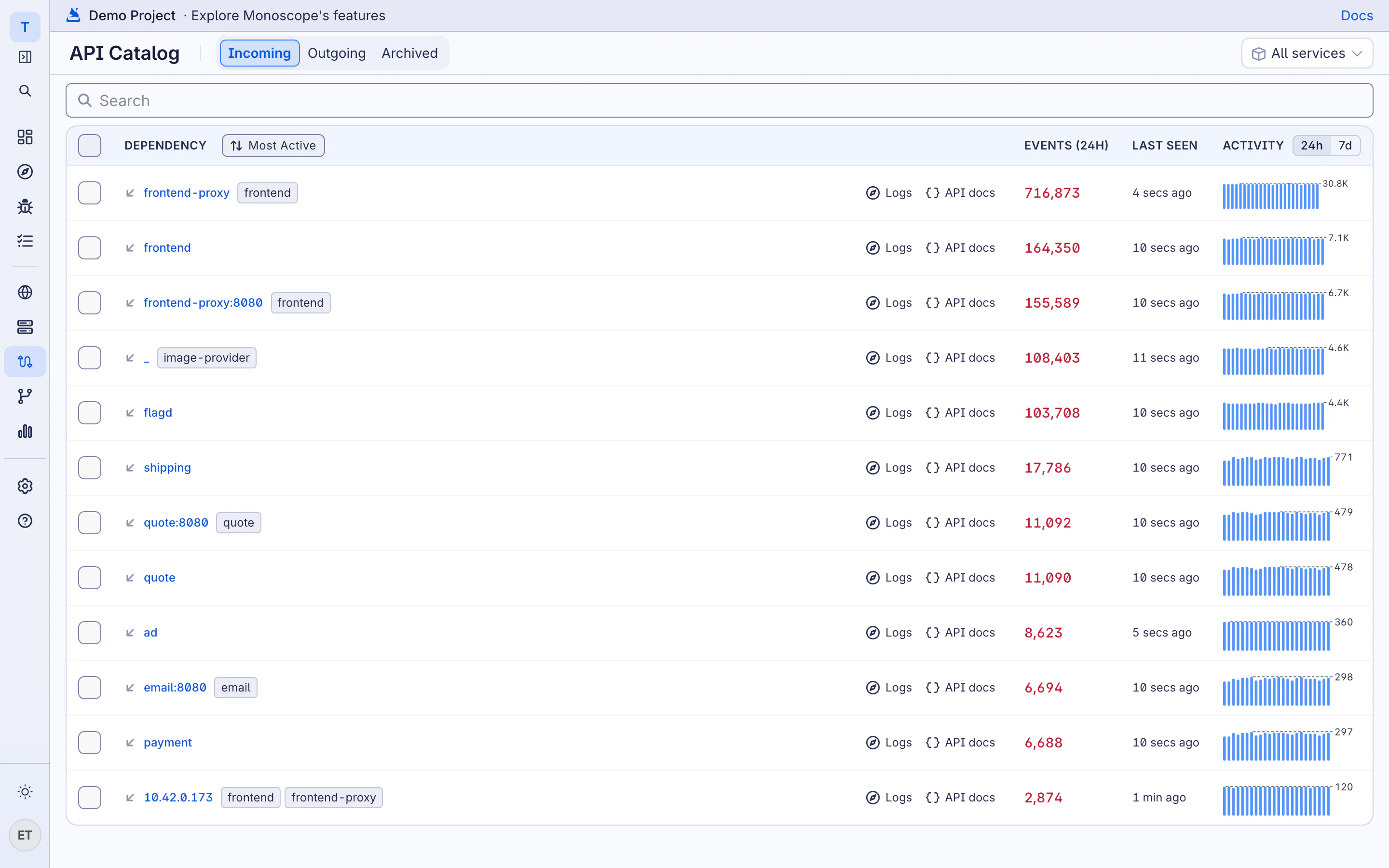
Task: Open the settings gear icon
Action: coord(25,486)
